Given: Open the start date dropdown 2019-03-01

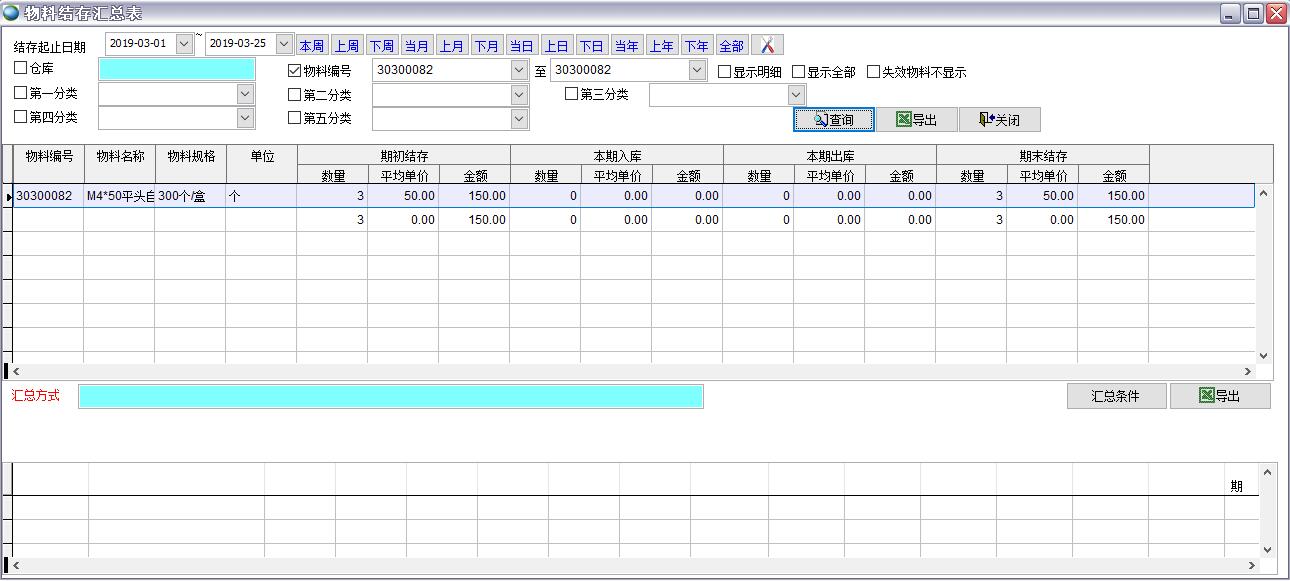Looking at the screenshot, I should click(x=184, y=44).
